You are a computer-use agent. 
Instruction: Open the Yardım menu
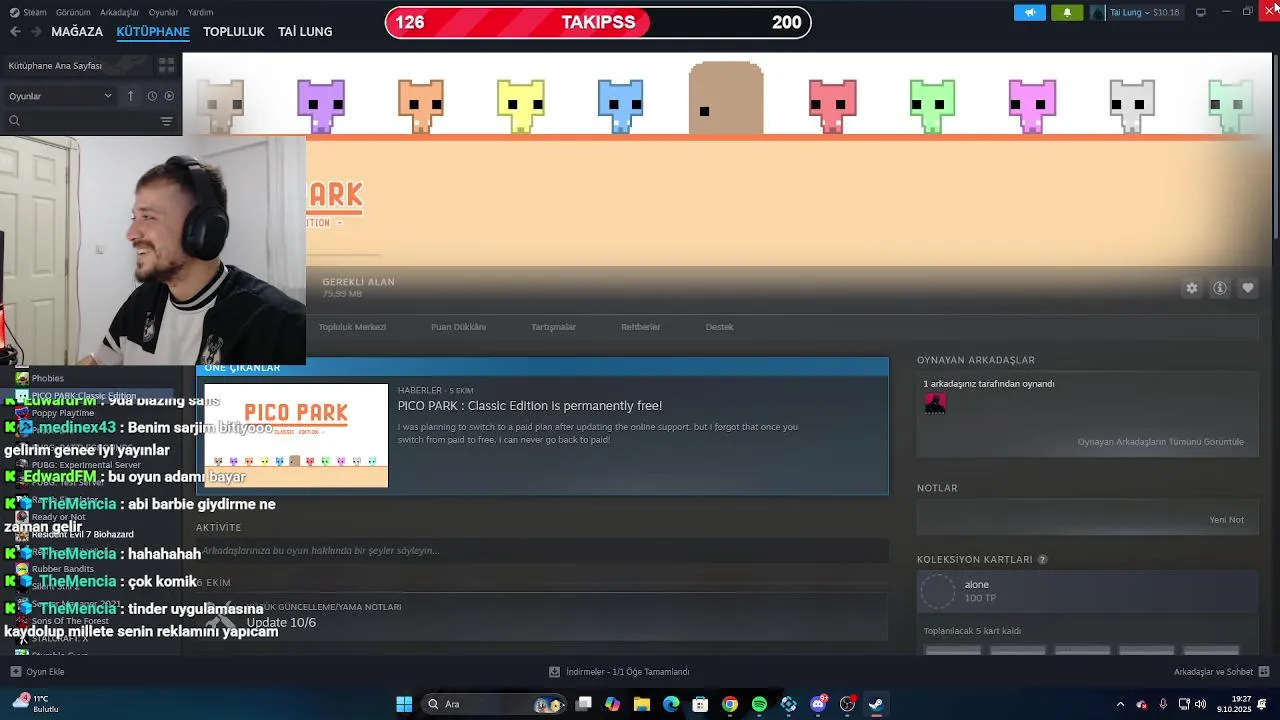tap(200, 12)
